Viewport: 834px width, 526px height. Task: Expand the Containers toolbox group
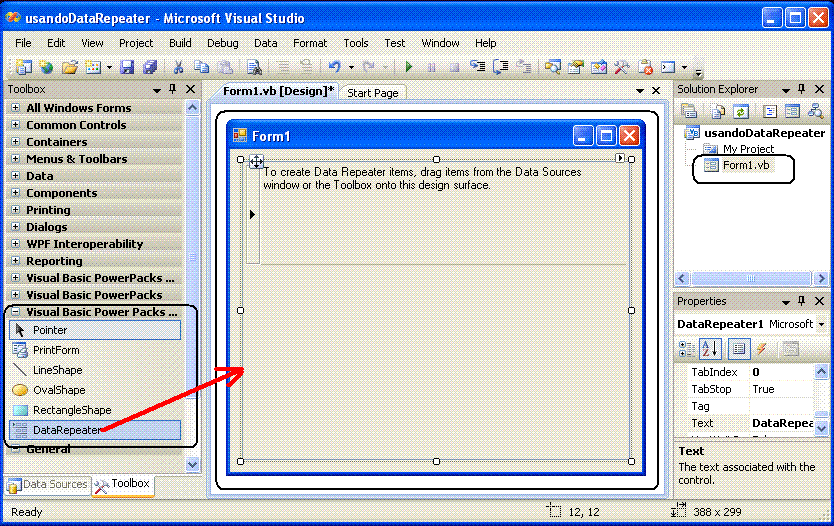pos(15,141)
